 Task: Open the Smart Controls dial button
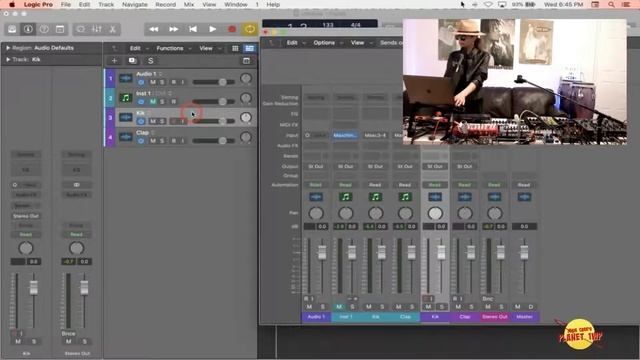tap(81, 29)
